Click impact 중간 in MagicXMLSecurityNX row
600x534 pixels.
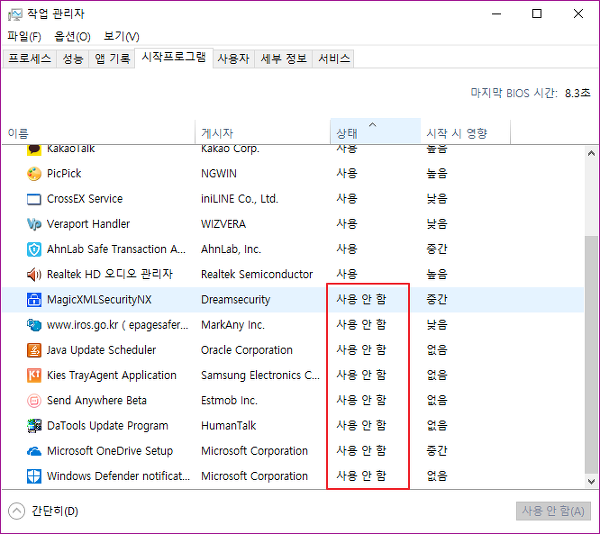tap(437, 299)
